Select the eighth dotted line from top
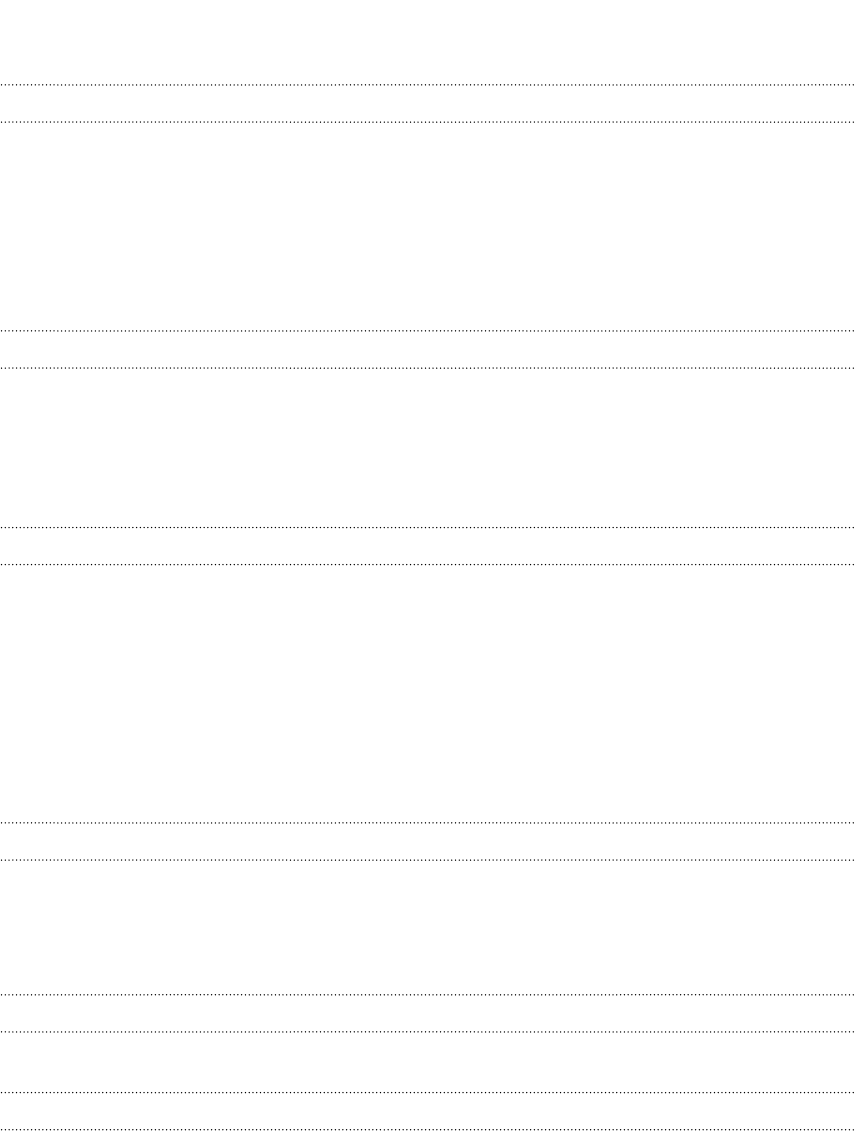Viewport: 855px width, 1131px height. tap(427, 860)
